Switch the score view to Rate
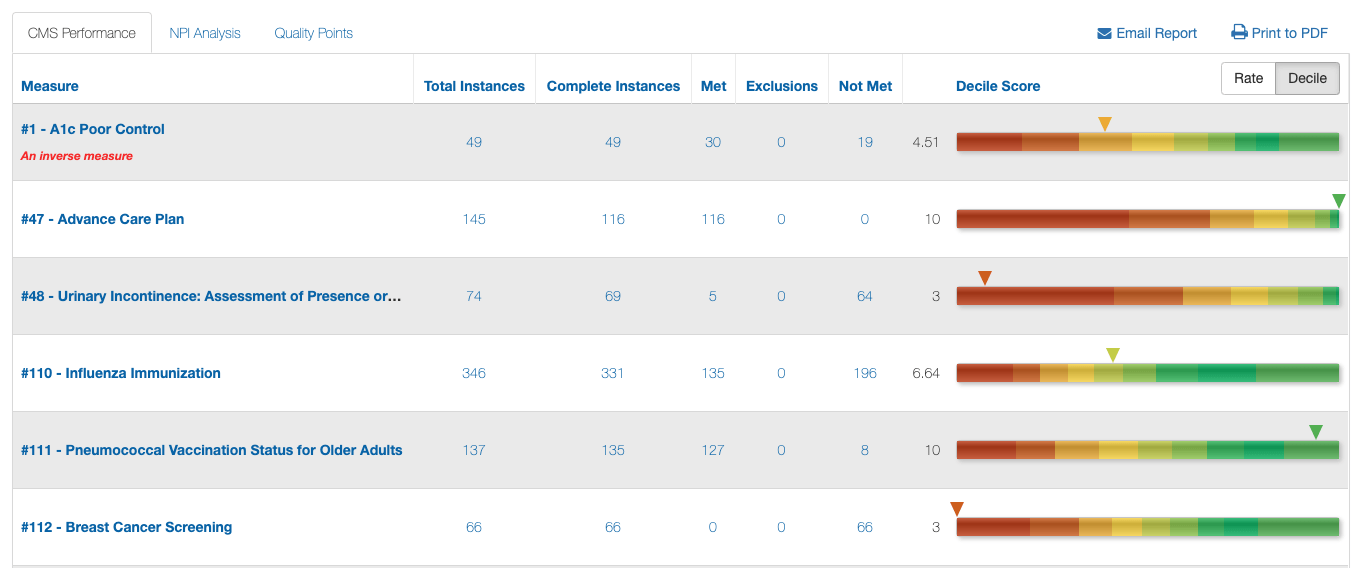The height and width of the screenshot is (568, 1353). (1248, 79)
